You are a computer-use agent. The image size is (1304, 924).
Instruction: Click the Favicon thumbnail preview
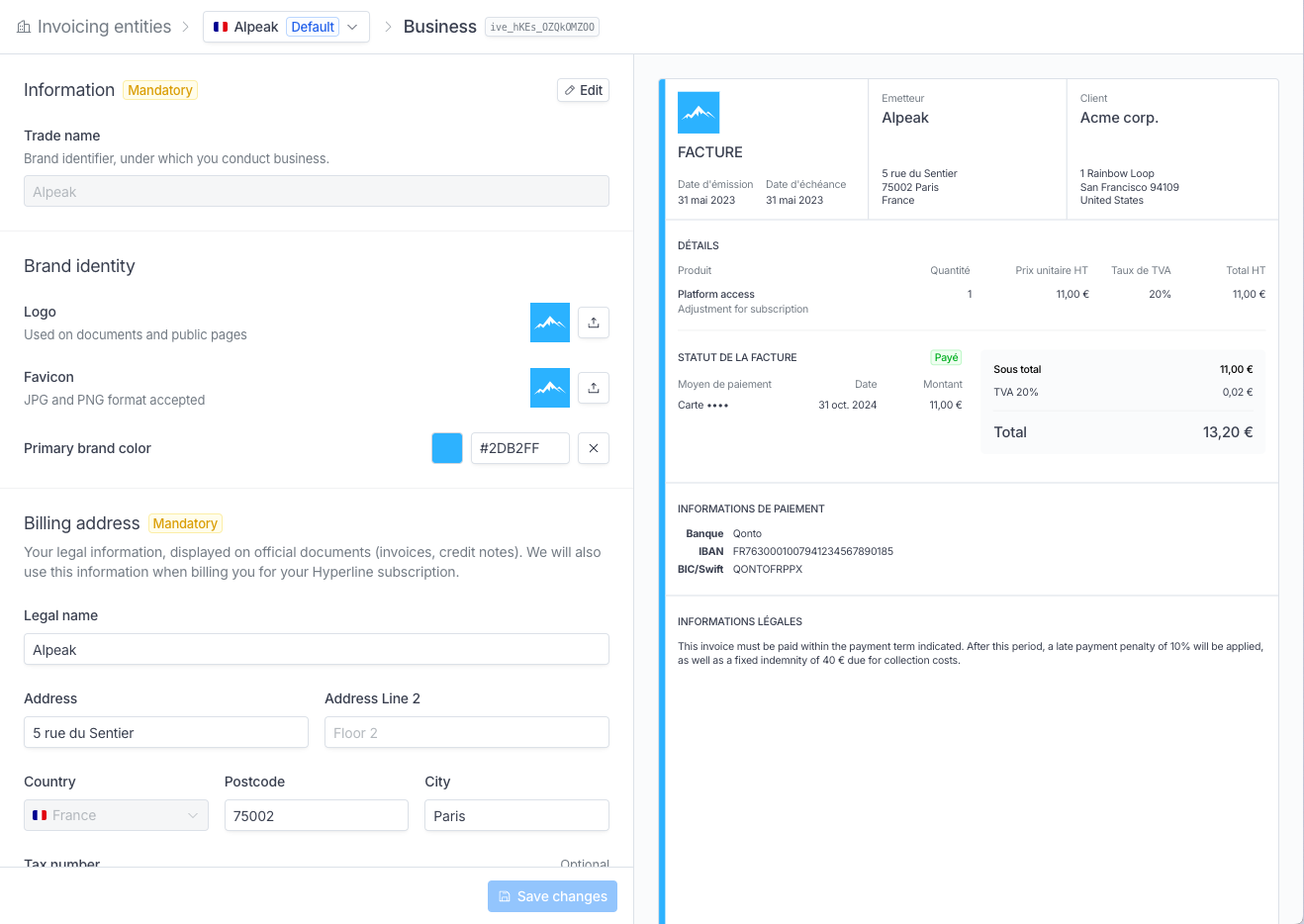[x=550, y=388]
